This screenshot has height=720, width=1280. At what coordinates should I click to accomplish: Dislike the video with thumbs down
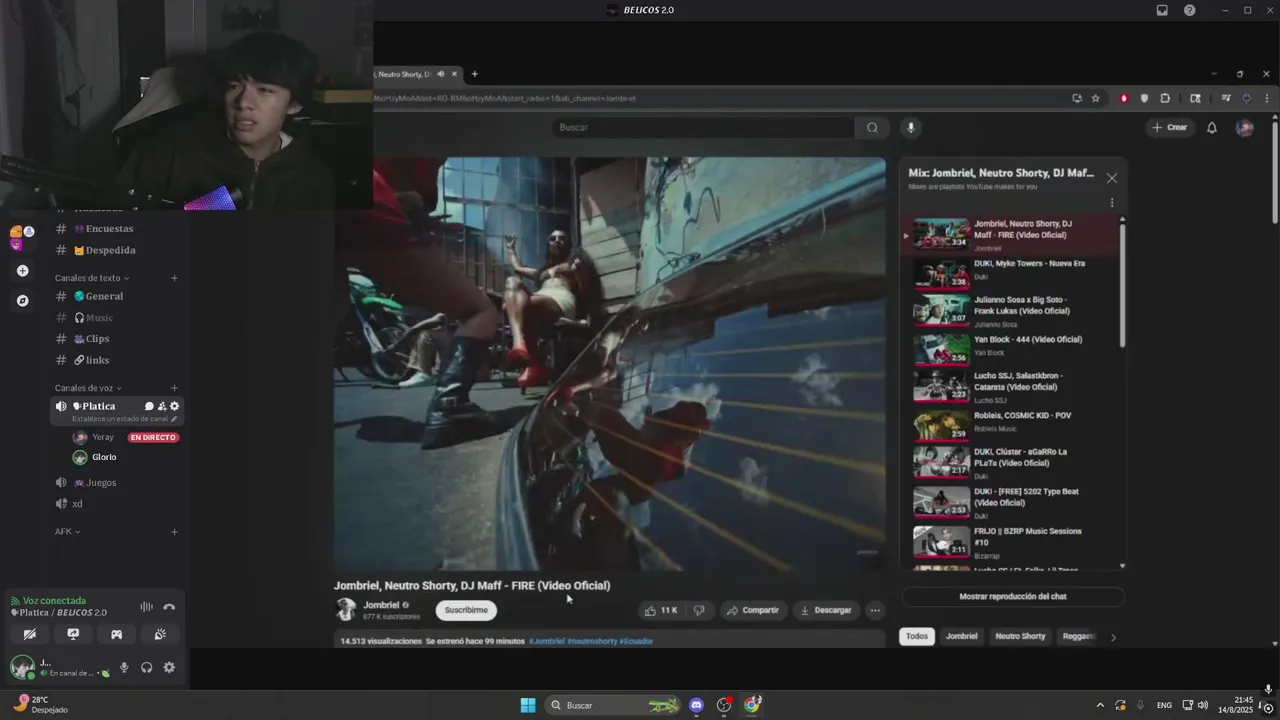click(x=699, y=610)
